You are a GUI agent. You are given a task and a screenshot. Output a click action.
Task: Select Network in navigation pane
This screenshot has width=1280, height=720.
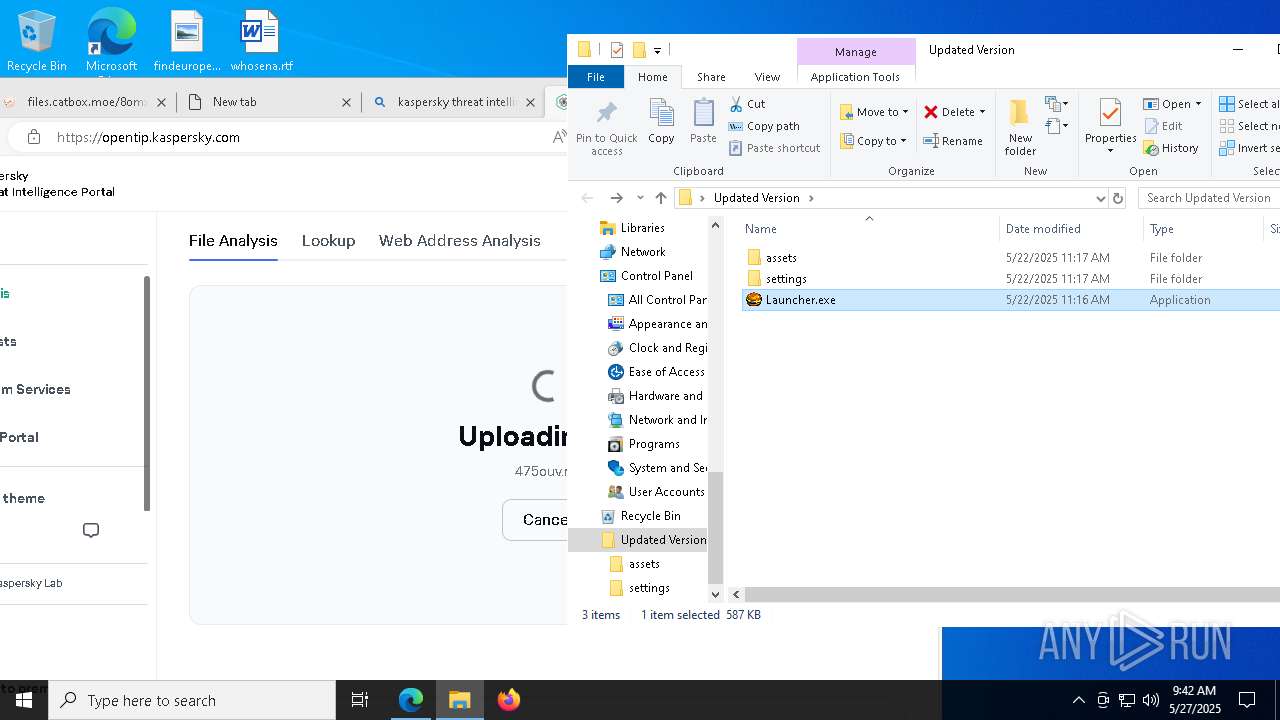642,252
